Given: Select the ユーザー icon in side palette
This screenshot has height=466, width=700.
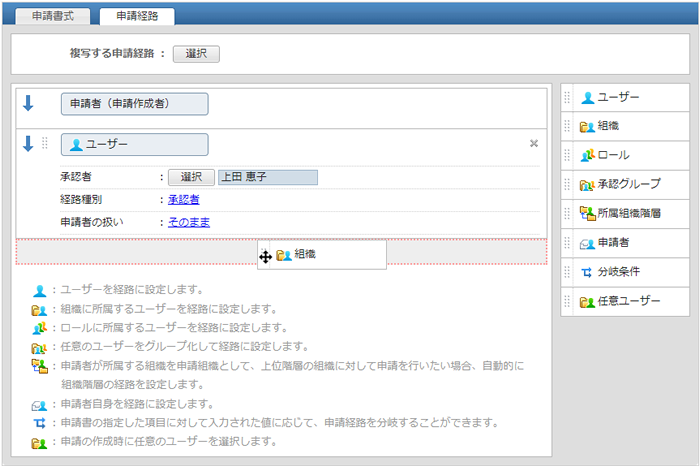Looking at the screenshot, I should pos(588,98).
